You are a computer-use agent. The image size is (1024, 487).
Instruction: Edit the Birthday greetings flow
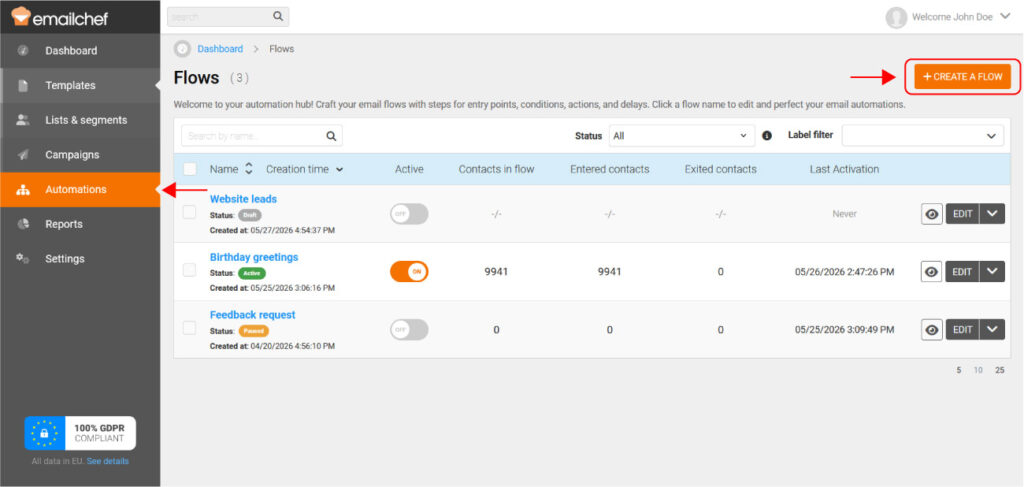click(962, 272)
